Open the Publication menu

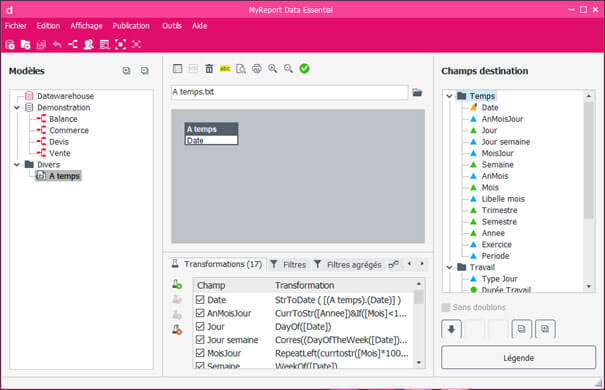click(131, 26)
